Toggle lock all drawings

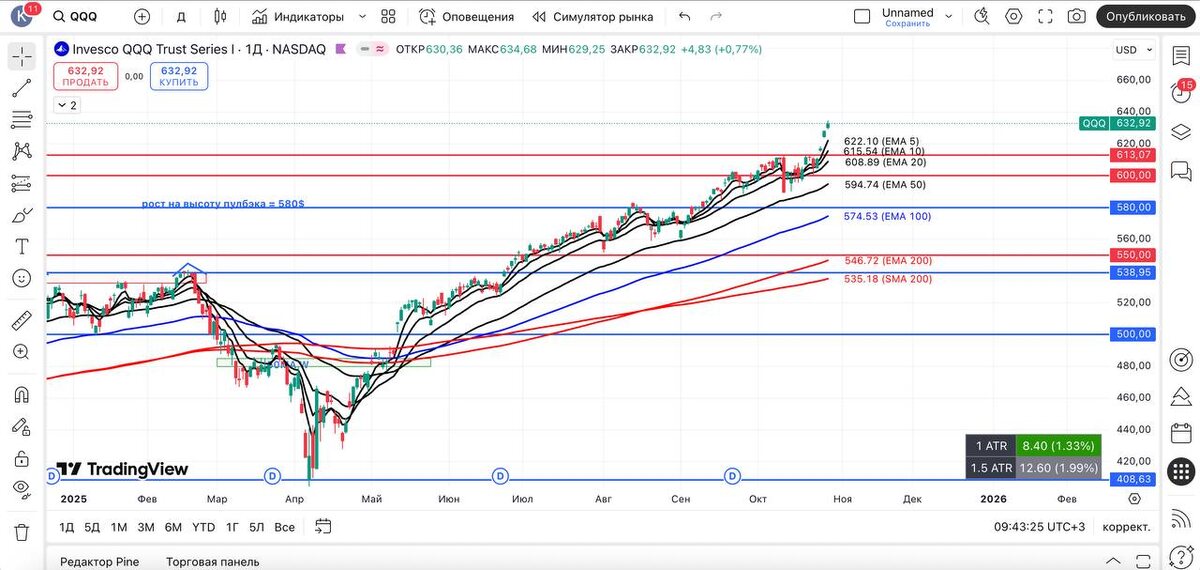tap(21, 458)
